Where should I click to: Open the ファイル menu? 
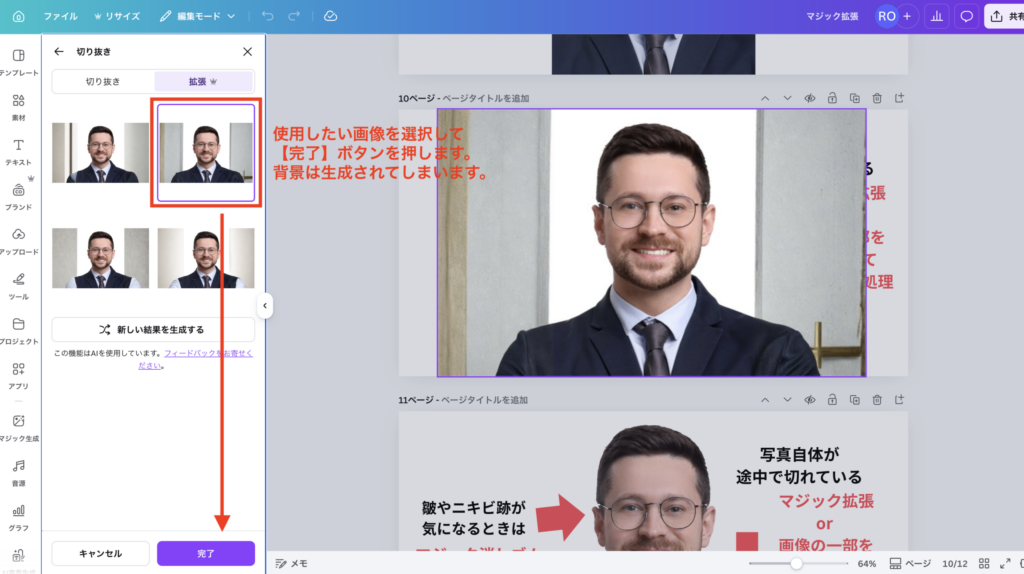coord(60,16)
